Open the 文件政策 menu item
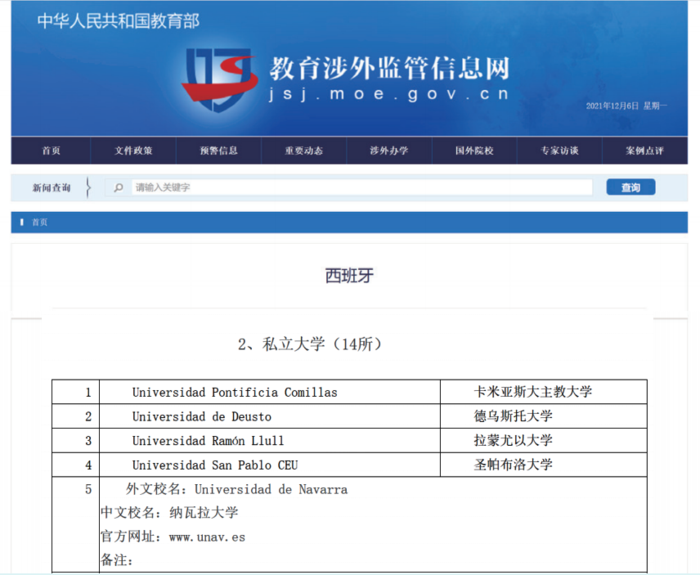Screen dimensions: 700x575 pos(133,151)
